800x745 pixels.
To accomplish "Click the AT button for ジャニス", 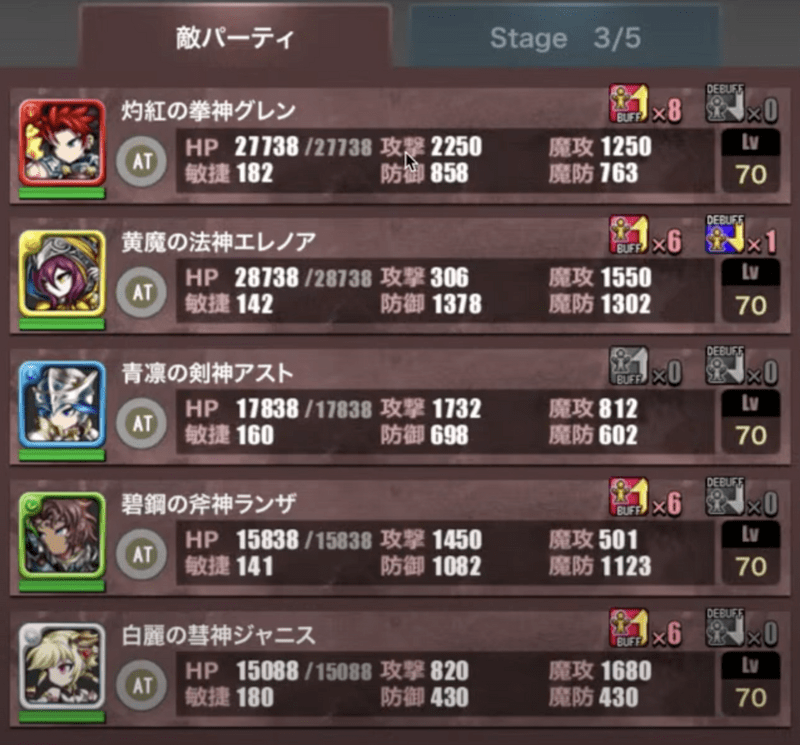I will pyautogui.click(x=141, y=685).
